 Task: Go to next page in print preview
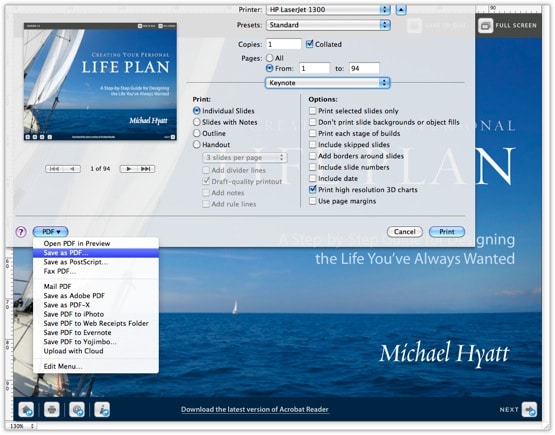129,169
